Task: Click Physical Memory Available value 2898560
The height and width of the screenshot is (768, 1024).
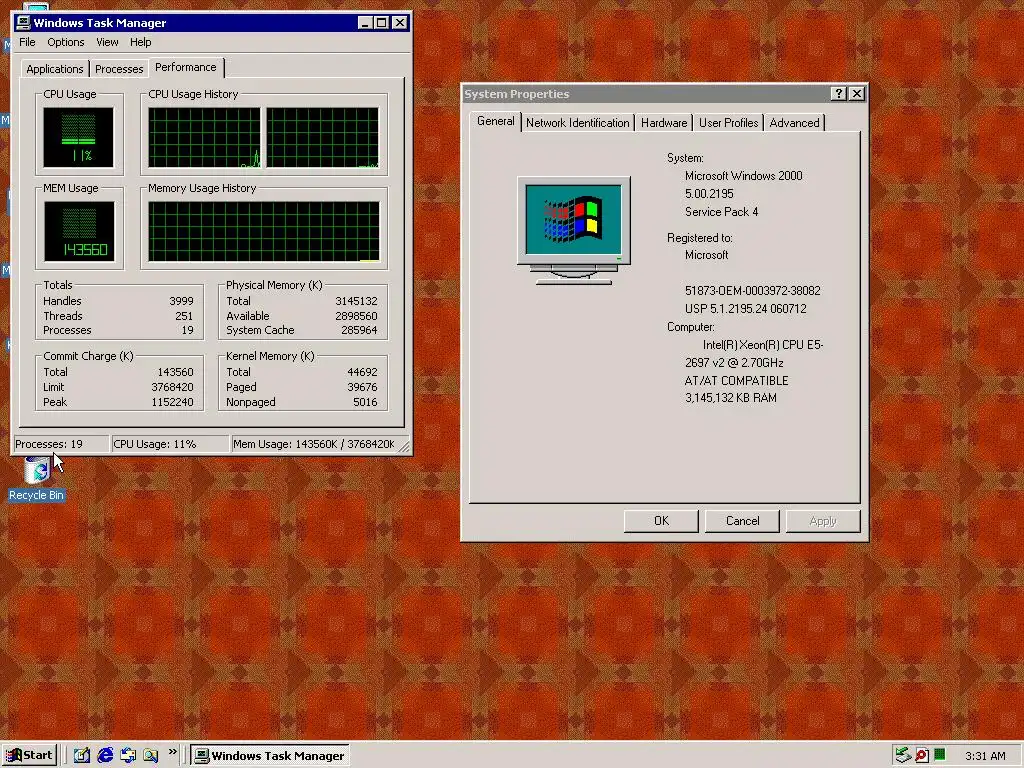Action: 356,316
